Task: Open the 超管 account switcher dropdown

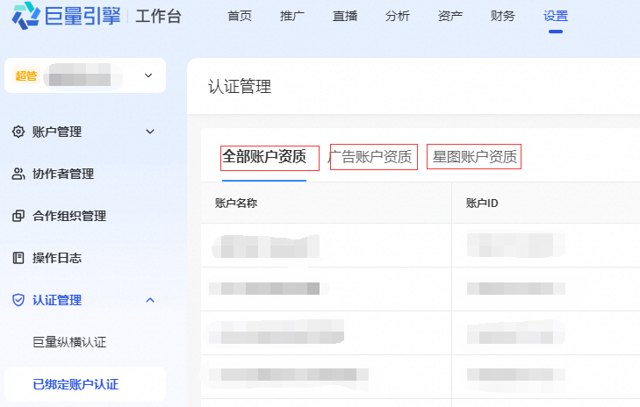Action: point(85,76)
